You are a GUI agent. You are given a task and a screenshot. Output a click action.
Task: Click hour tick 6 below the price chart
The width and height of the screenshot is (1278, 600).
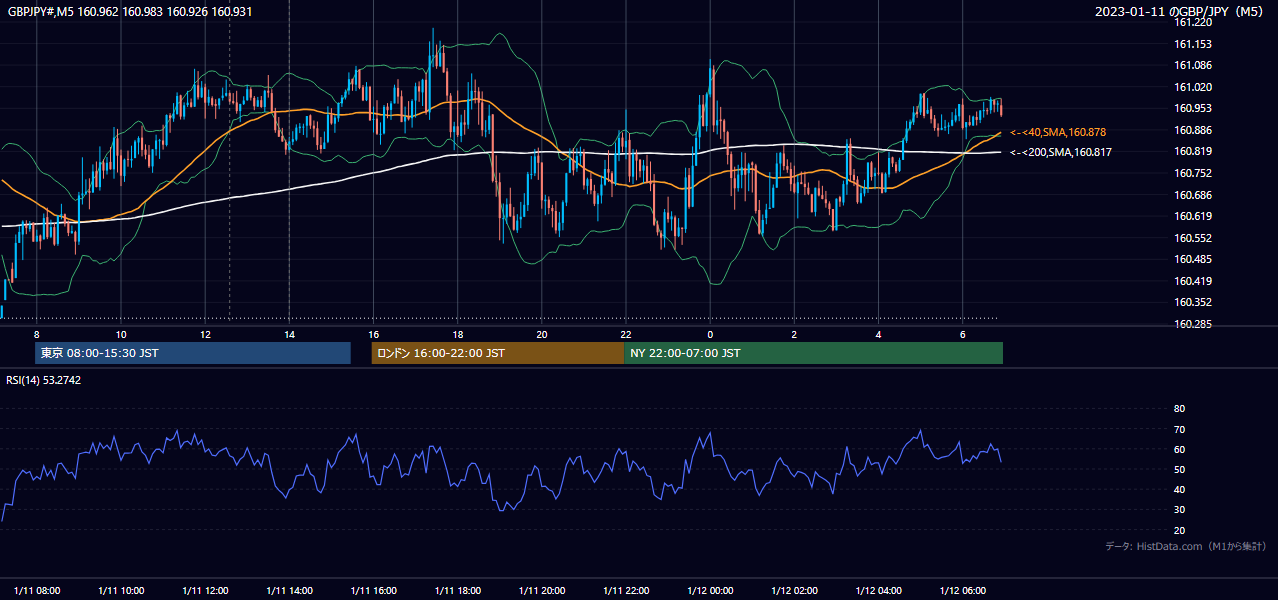(x=962, y=334)
